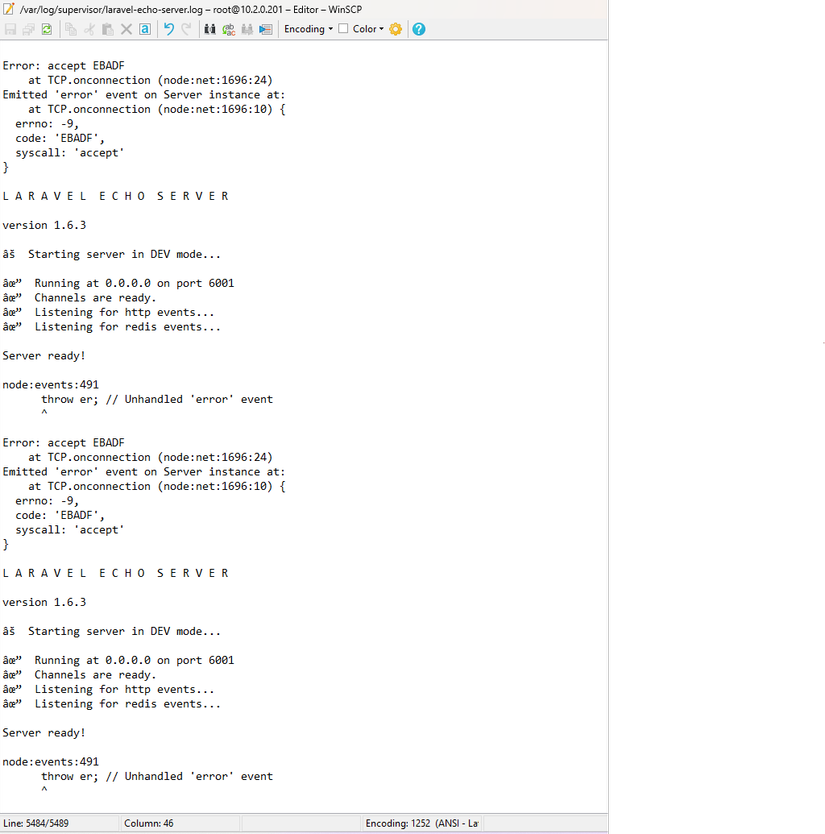This screenshot has height=834, width=825.
Task: Open Find with the binoculars icon
Action: 210,29
